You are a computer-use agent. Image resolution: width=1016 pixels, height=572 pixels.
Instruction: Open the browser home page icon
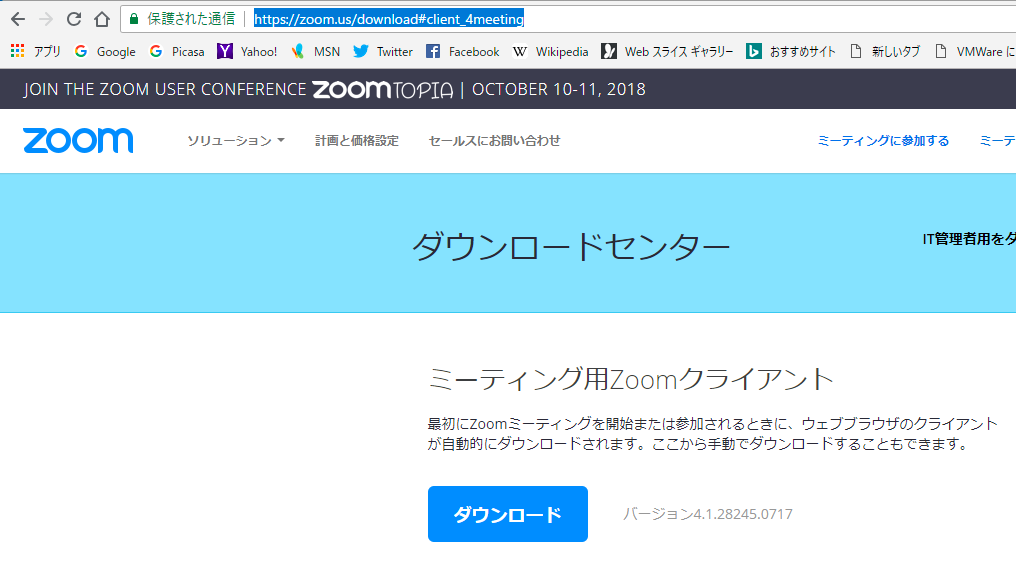click(102, 19)
